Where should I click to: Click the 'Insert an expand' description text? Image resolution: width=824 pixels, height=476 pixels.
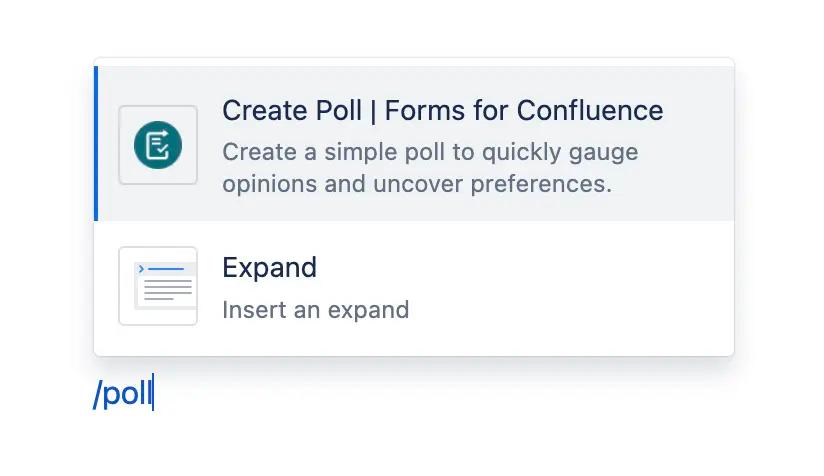[x=315, y=309]
